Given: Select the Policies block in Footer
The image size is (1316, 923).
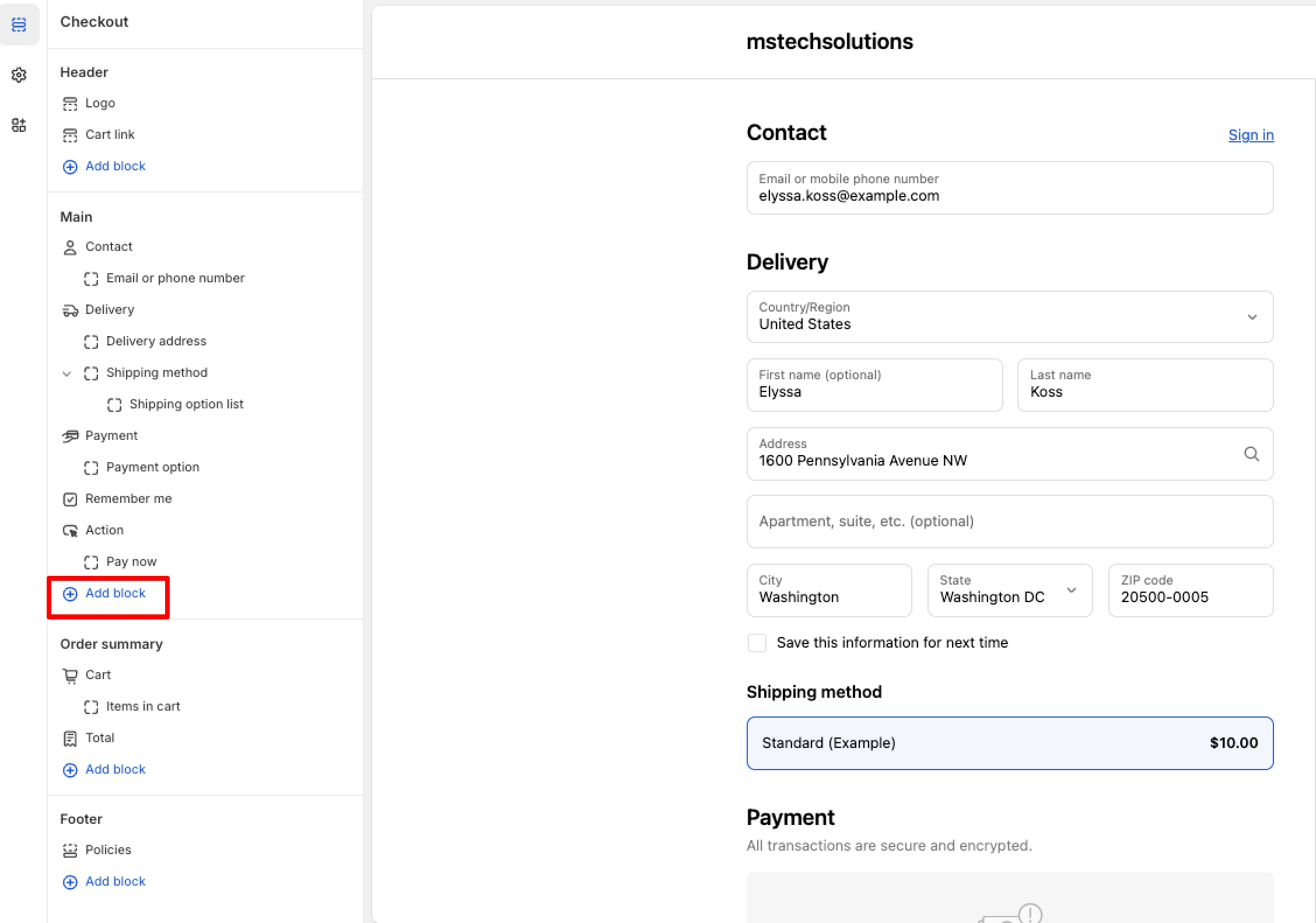Looking at the screenshot, I should coord(108,850).
